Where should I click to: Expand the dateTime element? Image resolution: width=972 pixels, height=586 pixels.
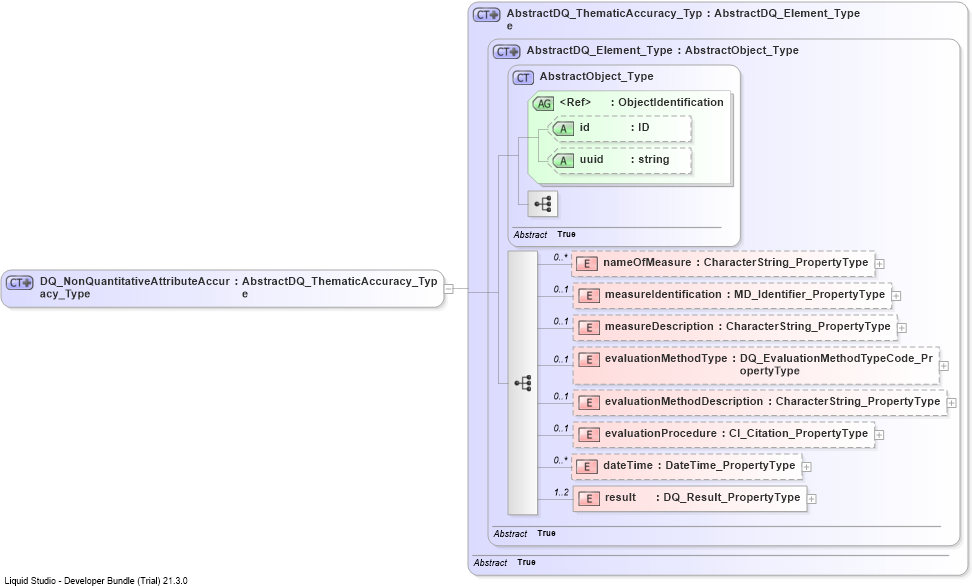(806, 467)
